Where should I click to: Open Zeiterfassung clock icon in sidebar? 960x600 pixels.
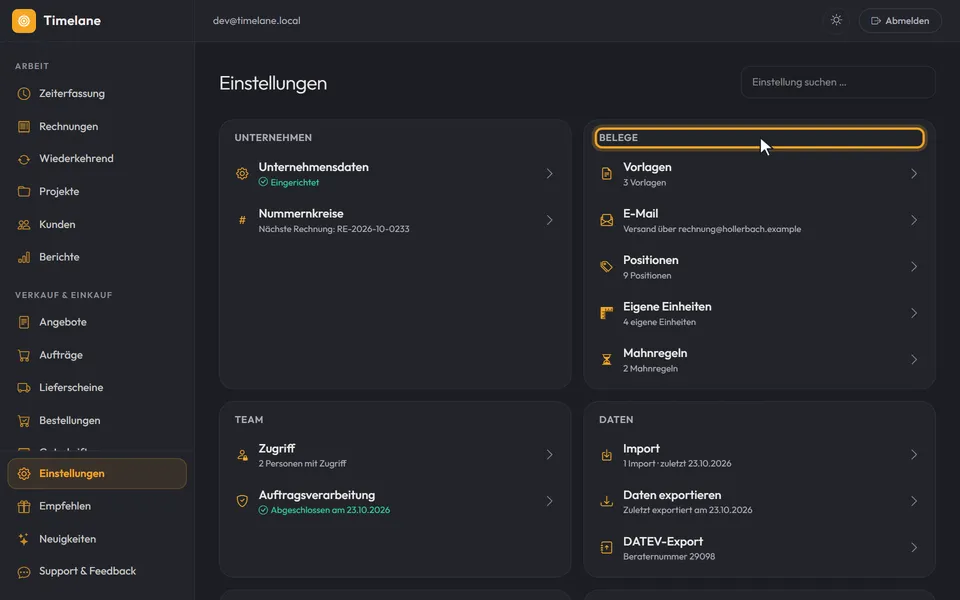(24, 94)
